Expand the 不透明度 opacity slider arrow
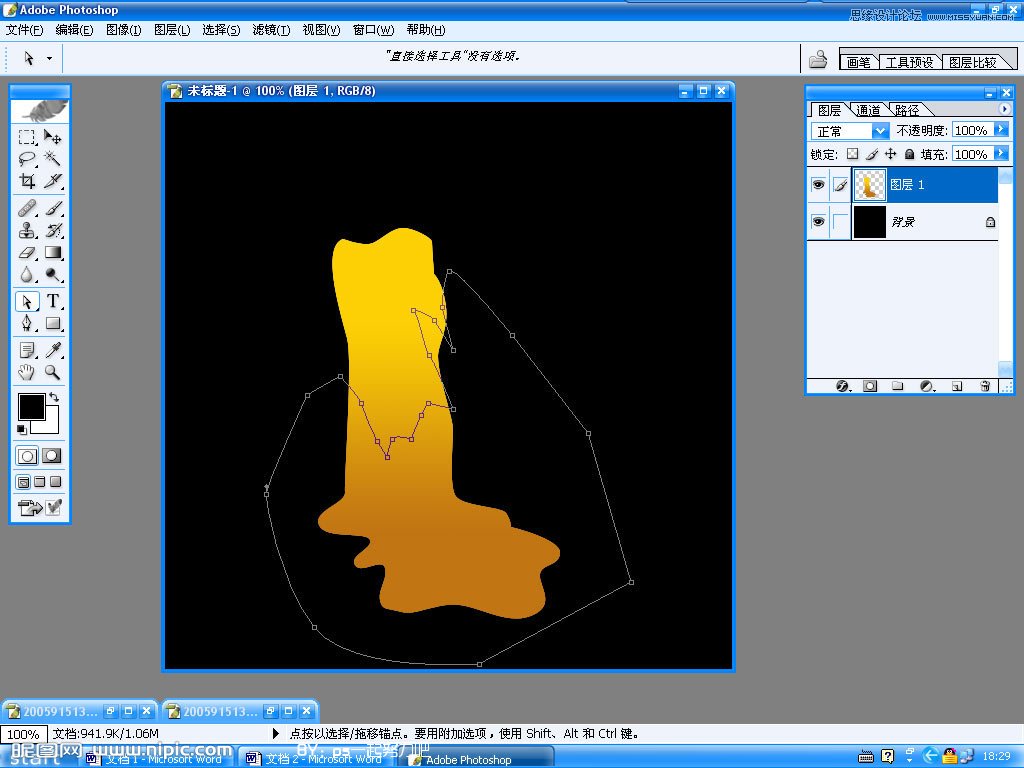Viewport: 1024px width, 768px height. [1000, 130]
